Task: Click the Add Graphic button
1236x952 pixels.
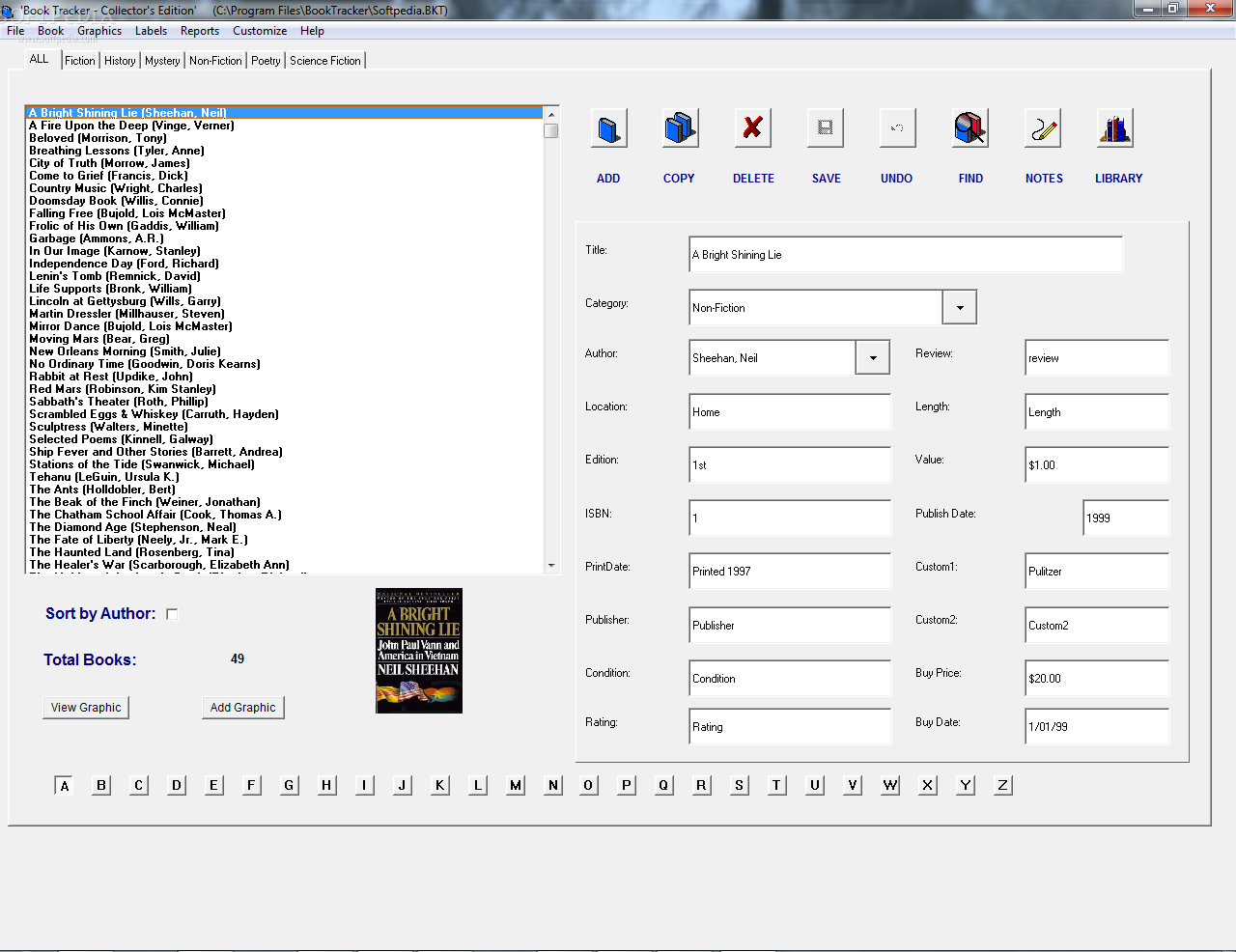Action: point(243,708)
